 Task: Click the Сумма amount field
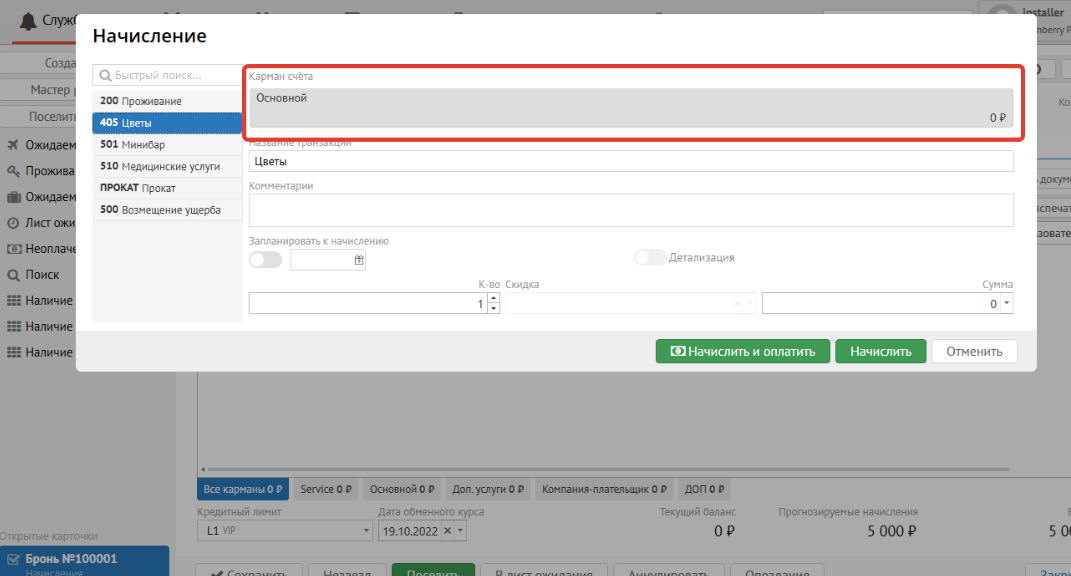coord(882,303)
